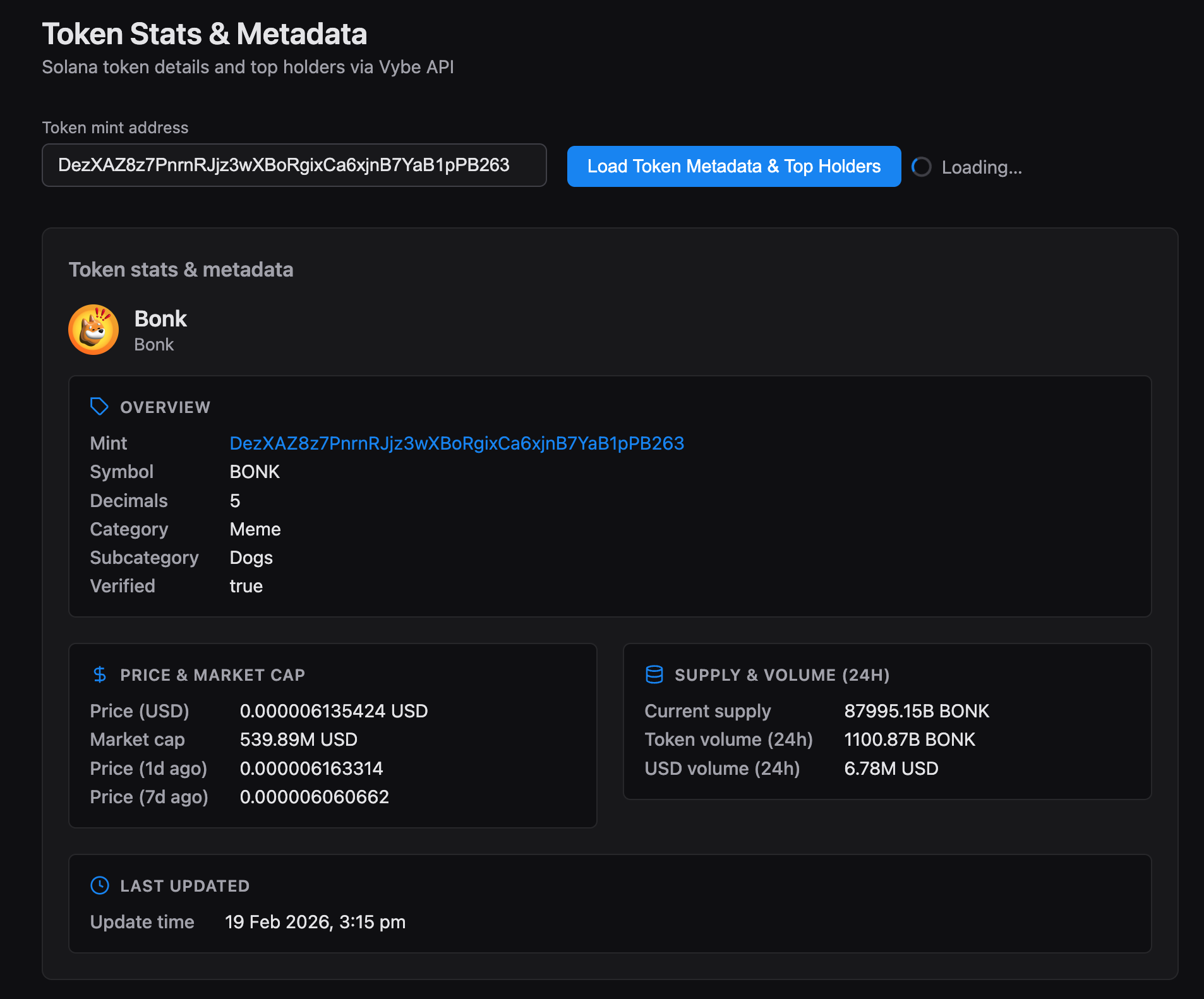1204x999 pixels.
Task: Click the PRICE & MARKET CAP section title
Action: (213, 675)
